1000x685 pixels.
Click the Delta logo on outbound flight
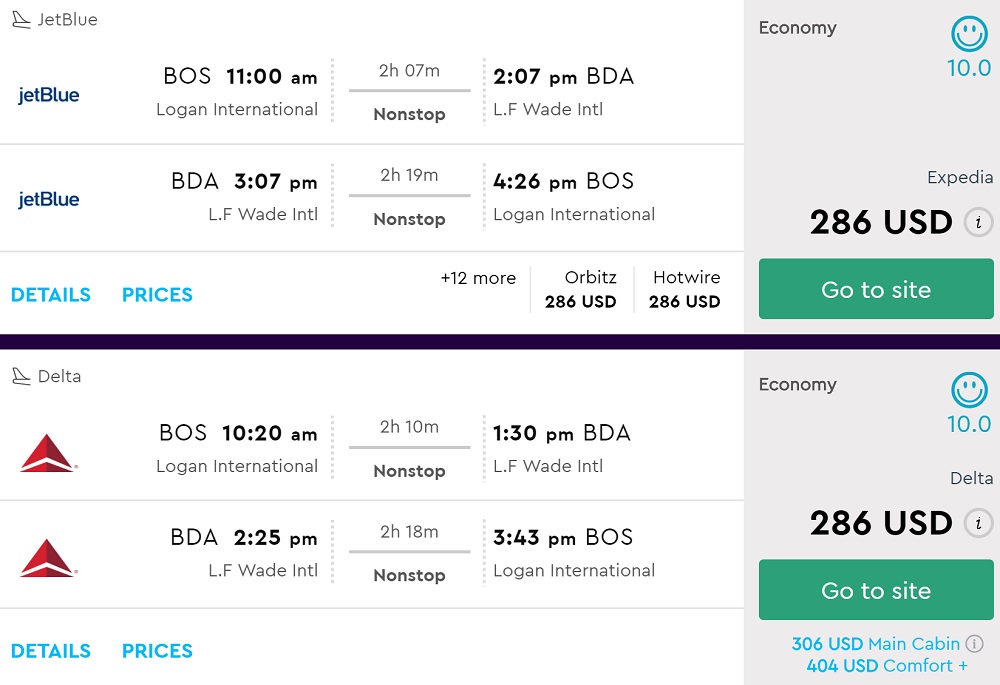pyautogui.click(x=48, y=453)
